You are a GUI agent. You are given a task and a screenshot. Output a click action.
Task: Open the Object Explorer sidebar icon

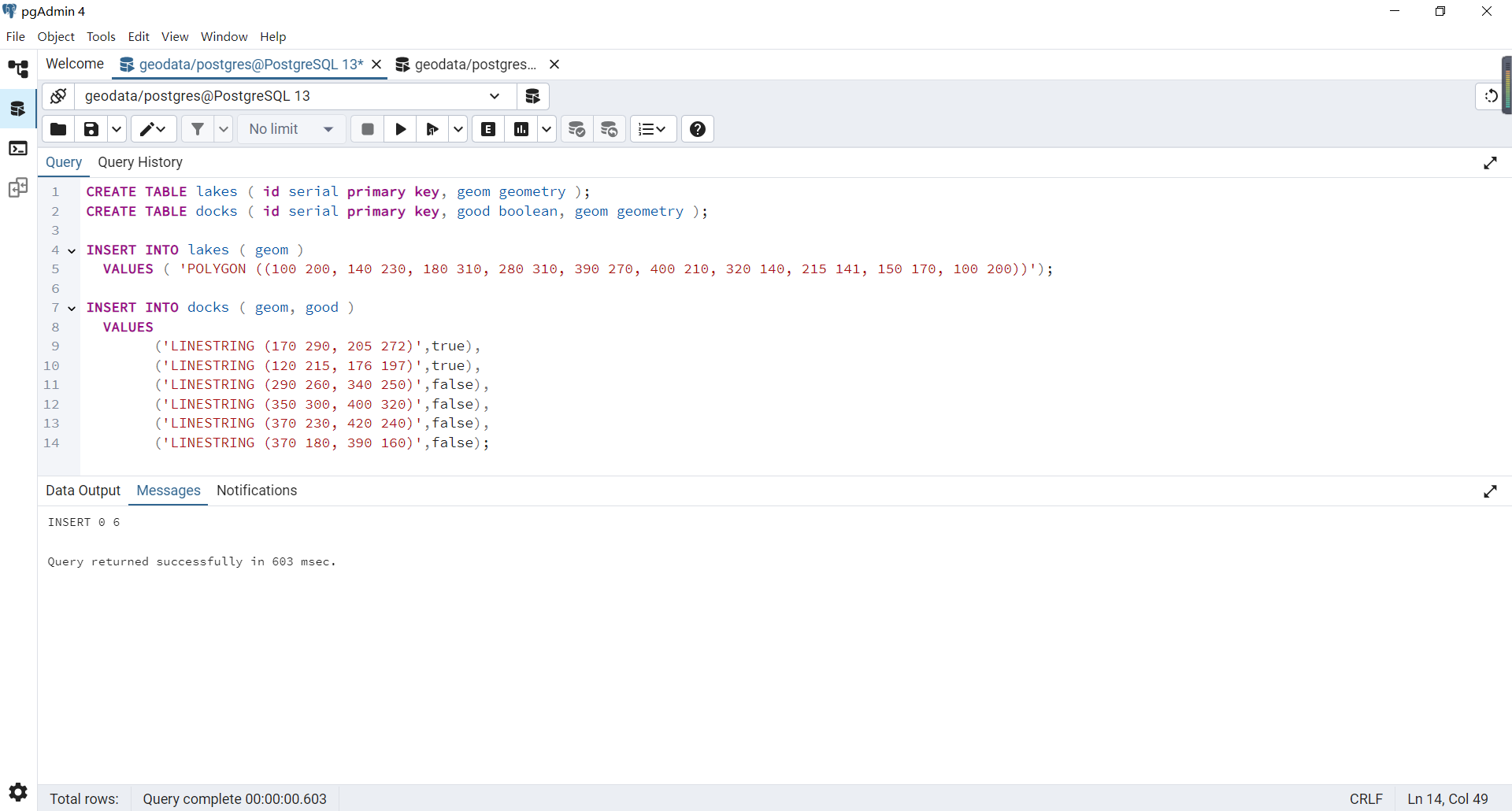click(18, 69)
